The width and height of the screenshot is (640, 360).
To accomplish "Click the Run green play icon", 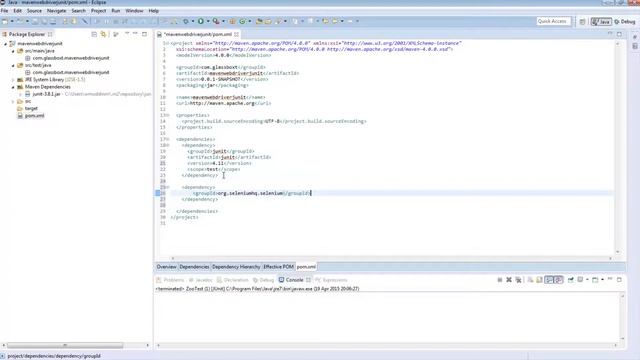I will click(200, 21).
